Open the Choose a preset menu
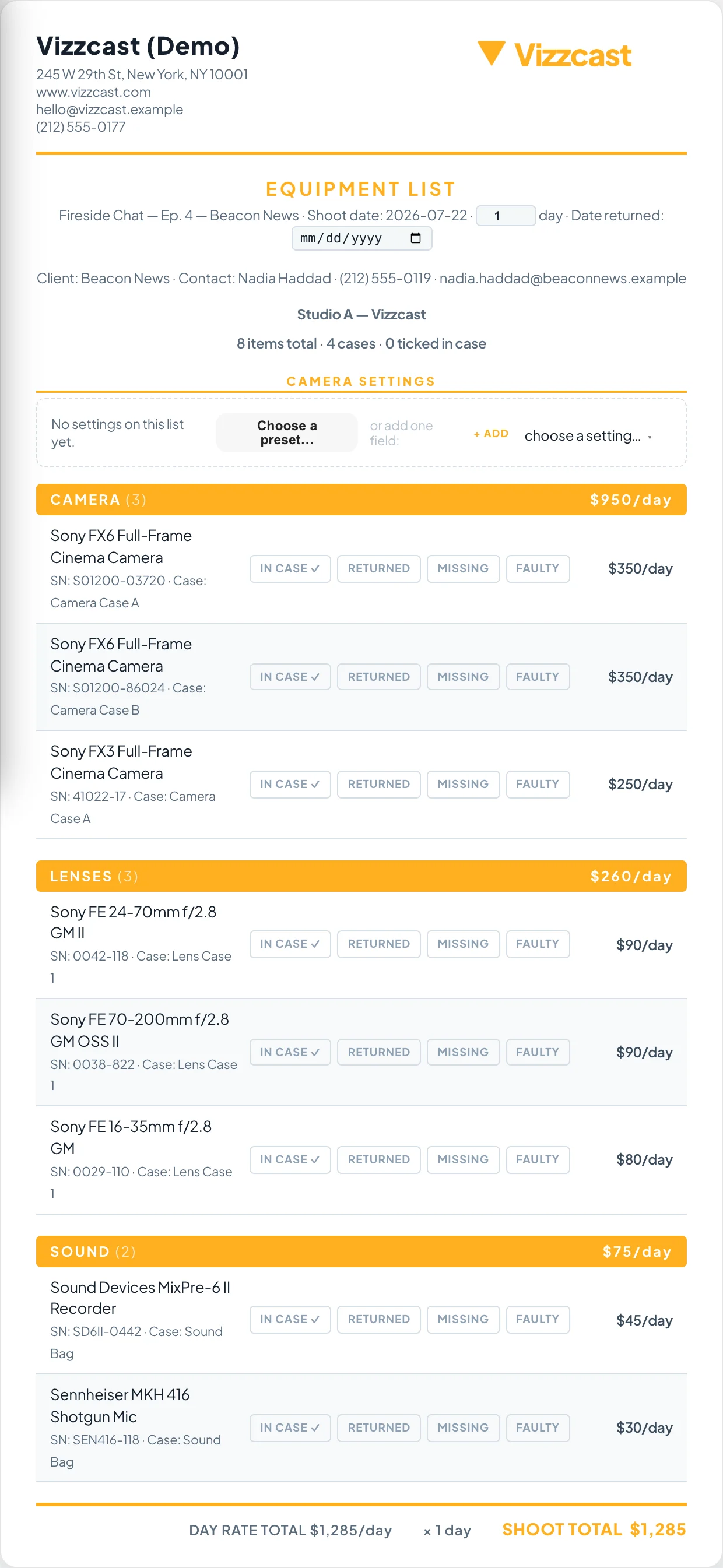The width and height of the screenshot is (723, 1568). click(287, 433)
